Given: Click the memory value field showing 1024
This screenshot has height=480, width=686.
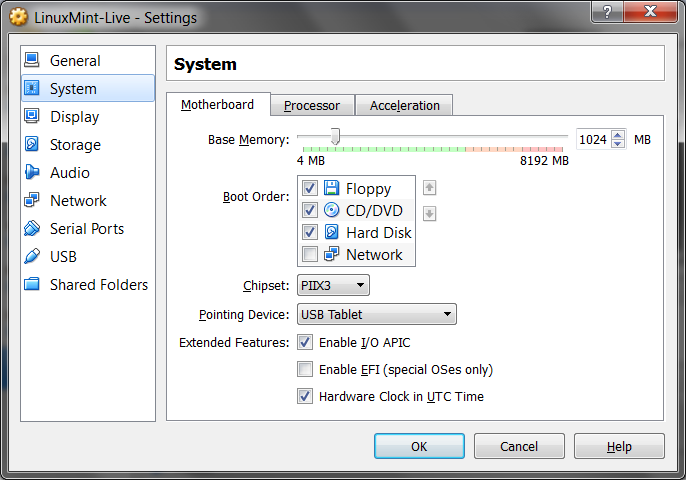Looking at the screenshot, I should pos(594,140).
